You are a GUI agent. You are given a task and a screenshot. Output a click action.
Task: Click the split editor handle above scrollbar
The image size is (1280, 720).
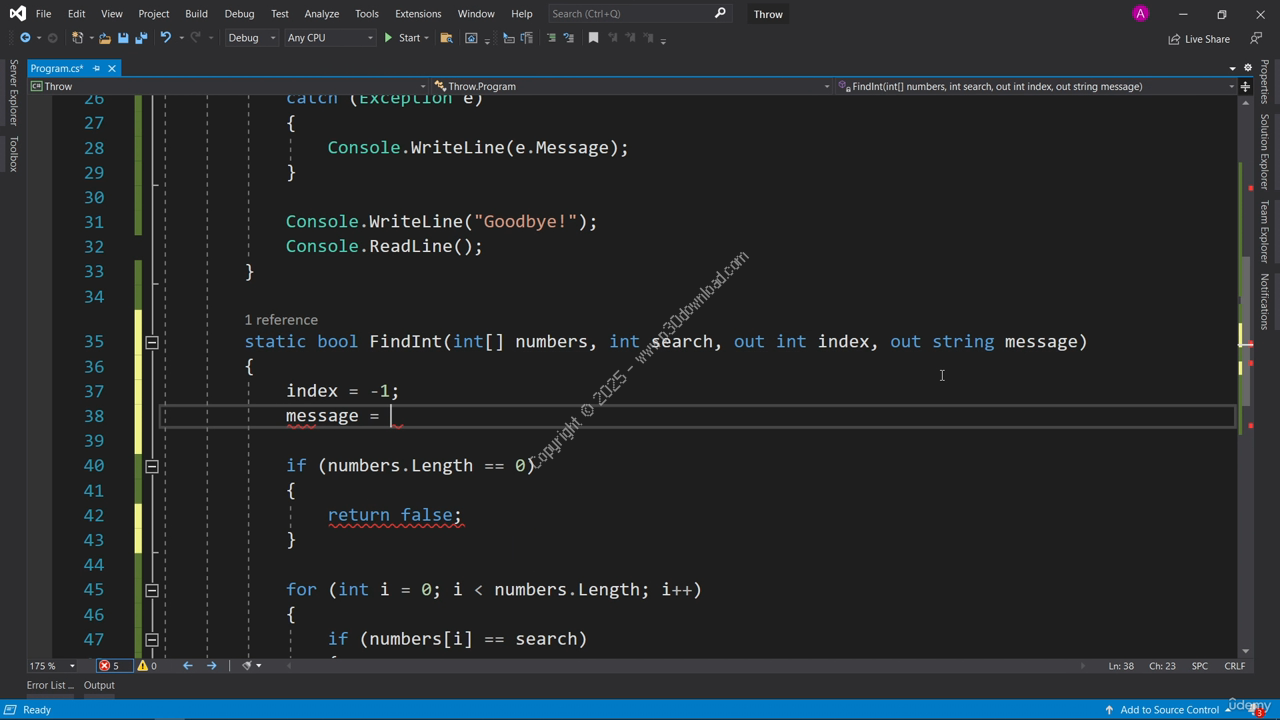tap(1245, 86)
